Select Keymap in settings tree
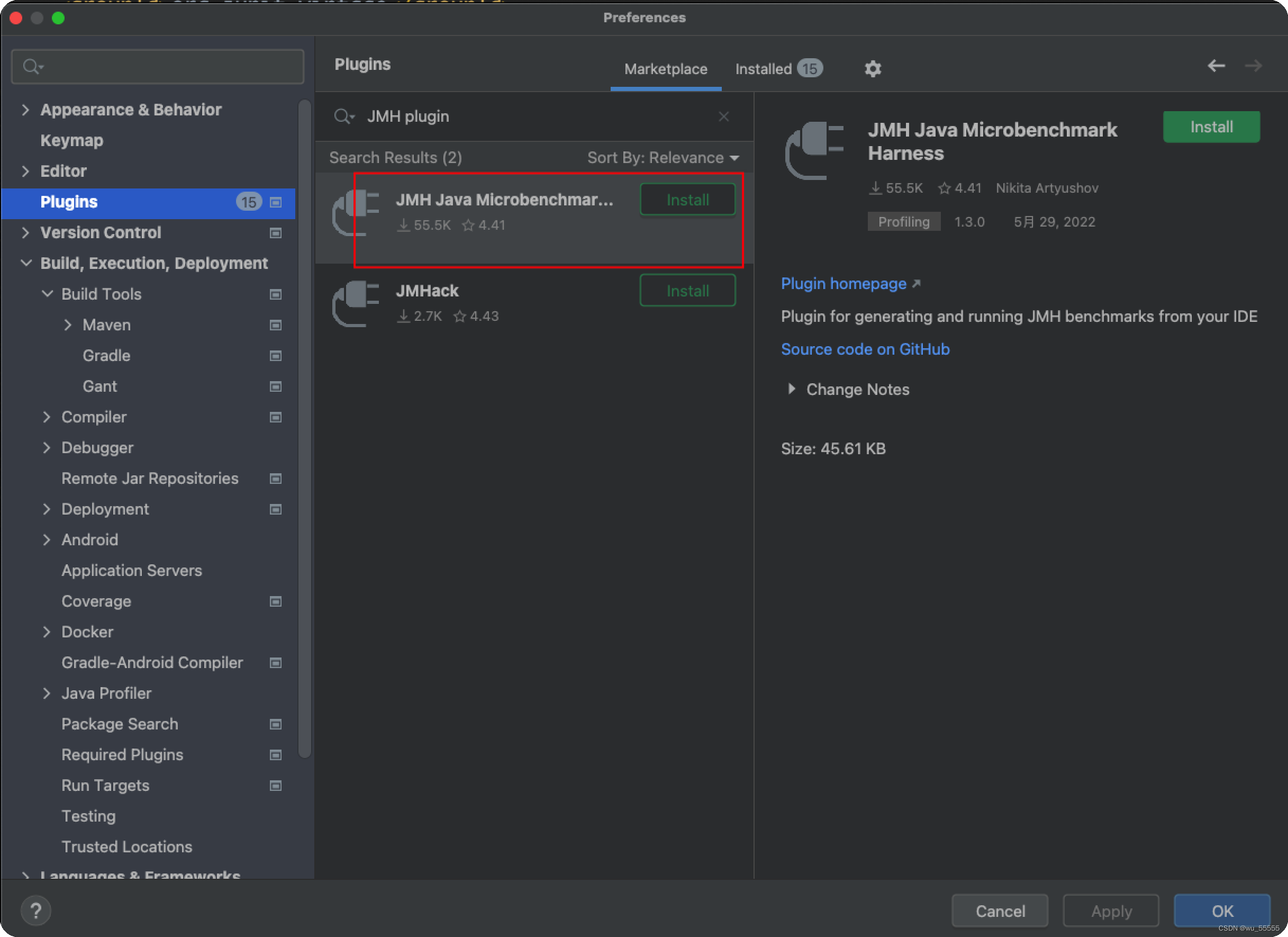Viewport: 1288px width, 937px height. (x=72, y=140)
